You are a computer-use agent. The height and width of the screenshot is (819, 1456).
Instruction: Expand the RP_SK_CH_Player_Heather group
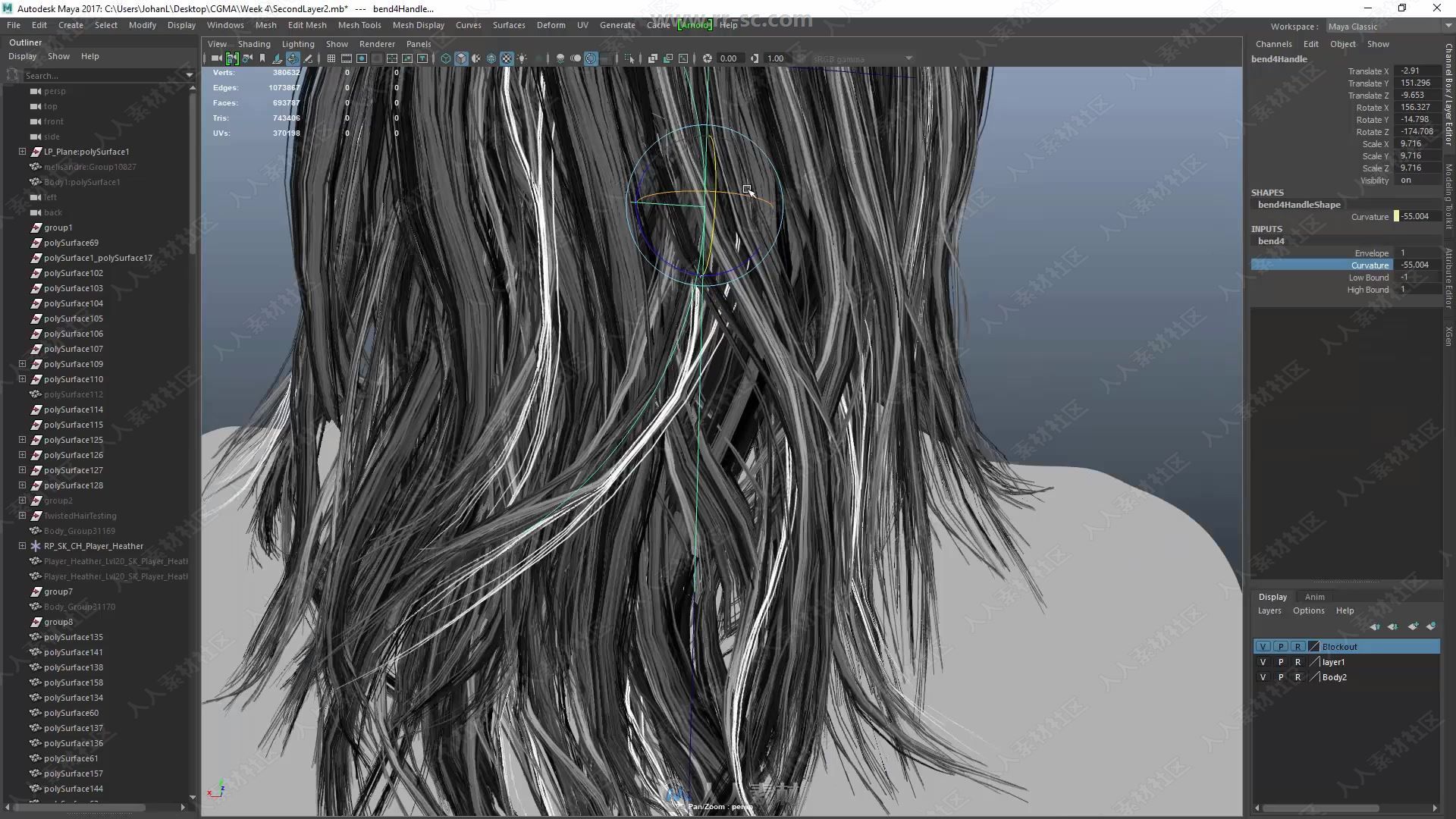tap(22, 545)
